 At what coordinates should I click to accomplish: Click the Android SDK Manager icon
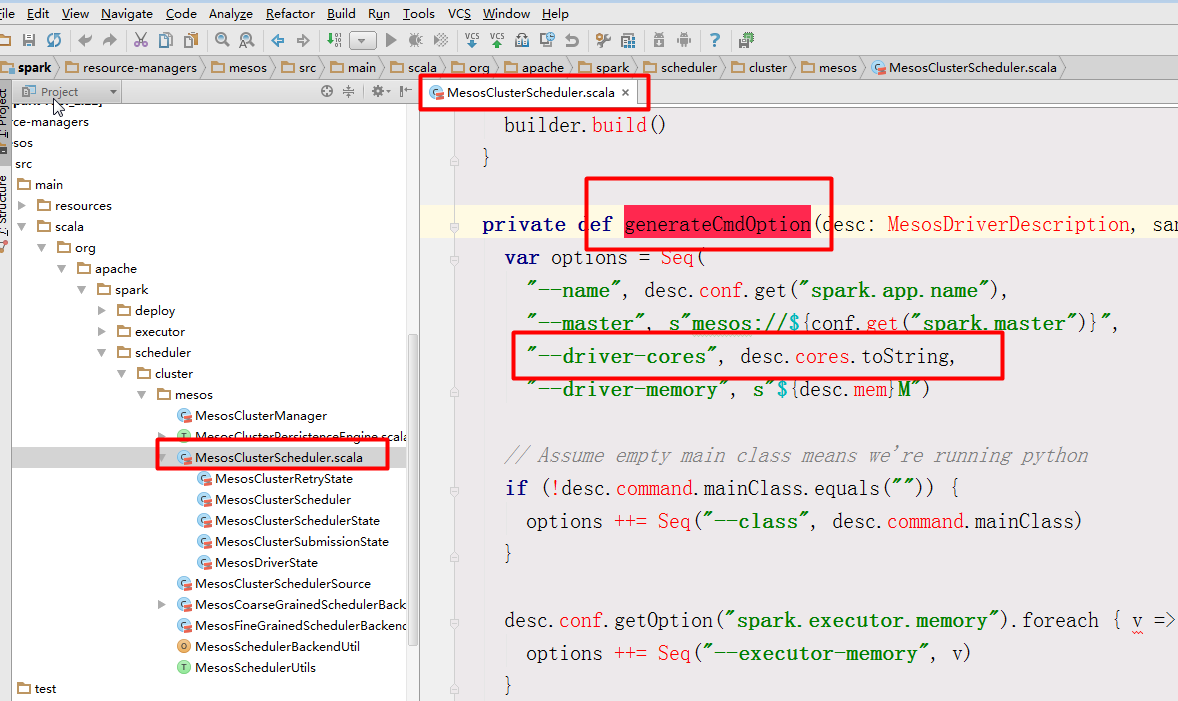659,40
